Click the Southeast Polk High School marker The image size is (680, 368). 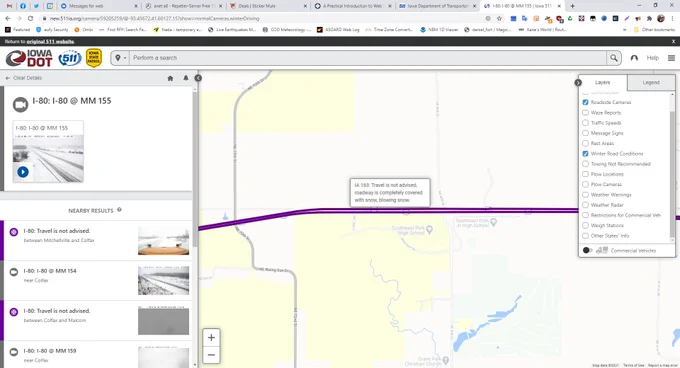(429, 229)
